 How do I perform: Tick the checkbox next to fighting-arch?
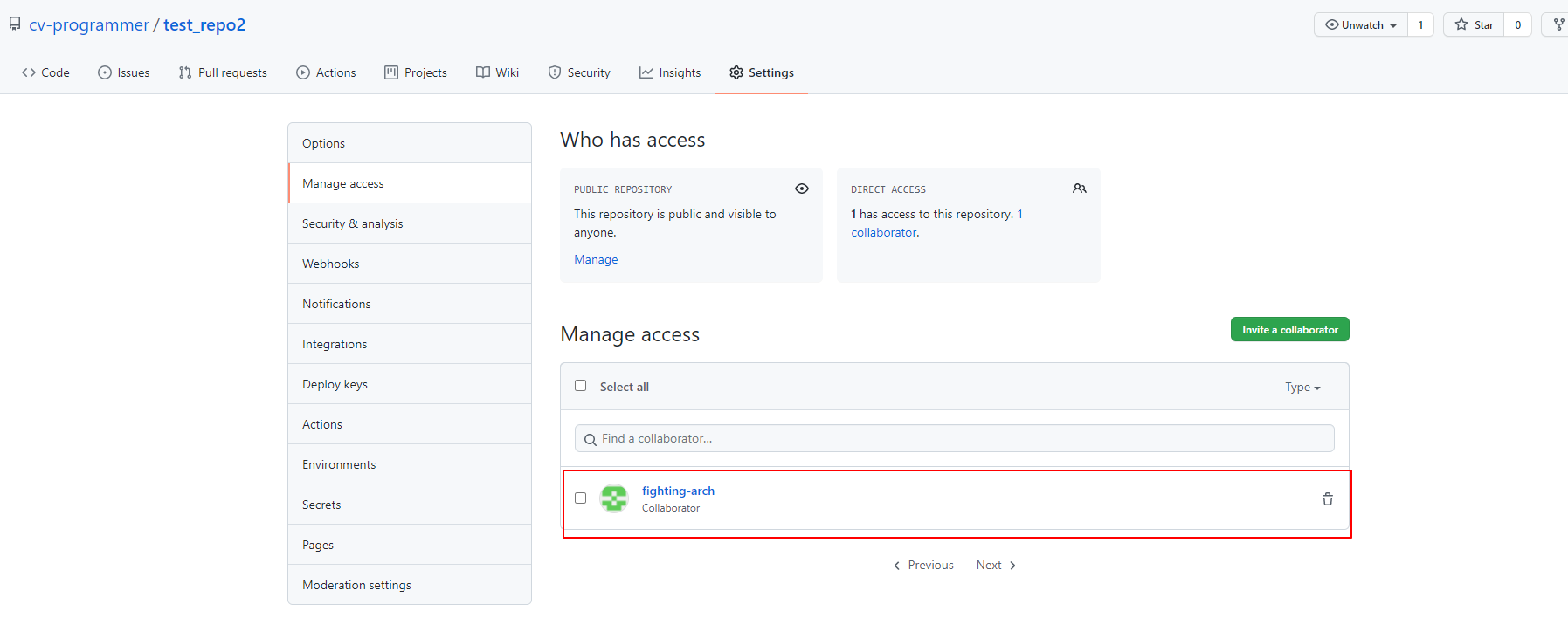click(x=580, y=498)
